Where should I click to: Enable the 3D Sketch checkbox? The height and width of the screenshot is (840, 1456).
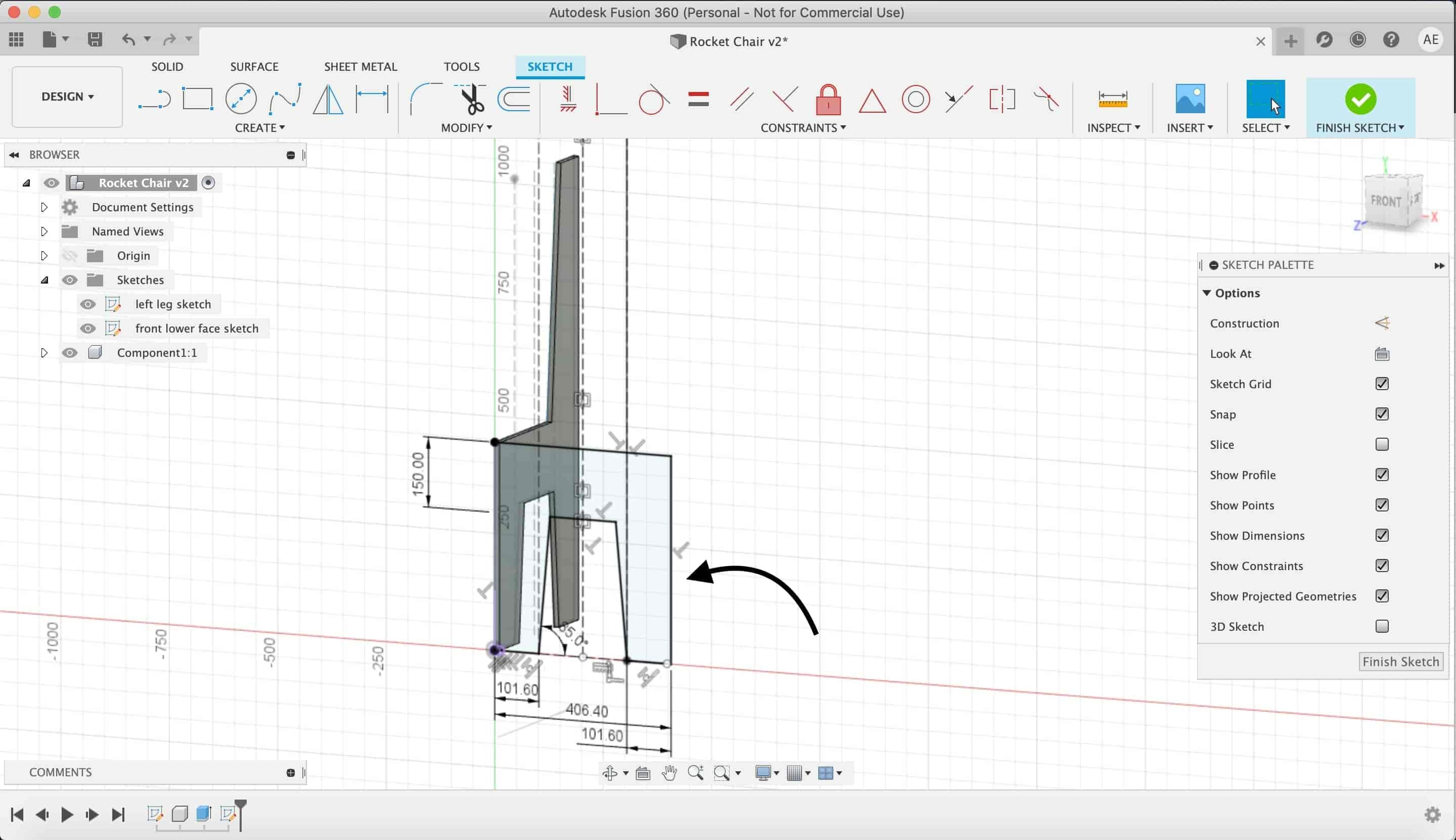point(1382,626)
